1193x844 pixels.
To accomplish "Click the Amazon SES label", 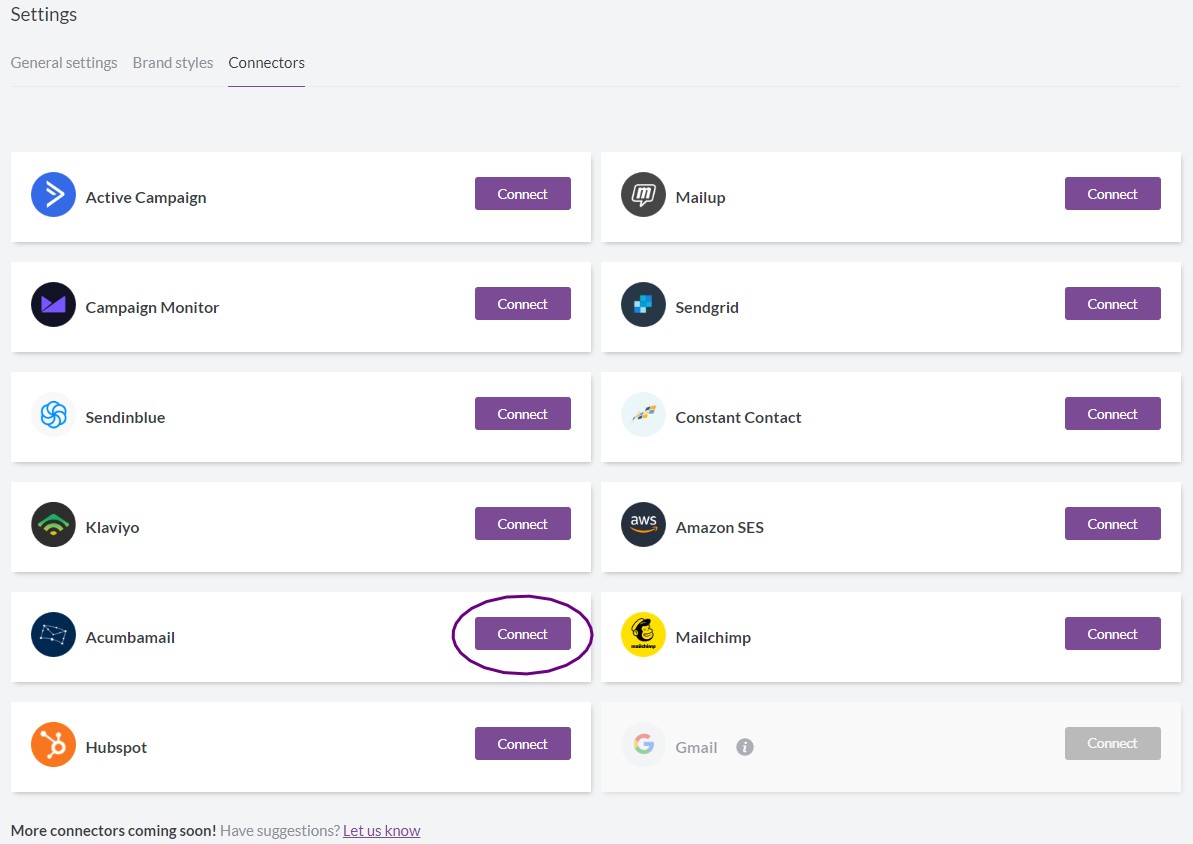I will coord(720,527).
